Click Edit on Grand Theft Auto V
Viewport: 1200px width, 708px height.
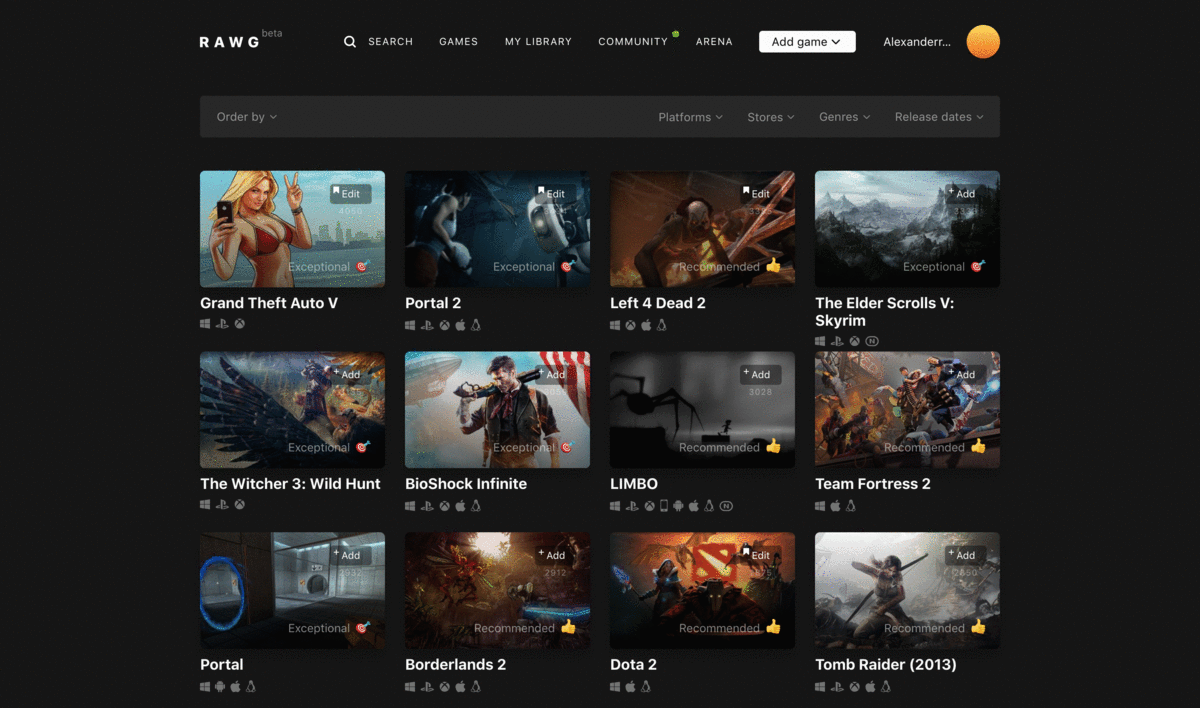pos(351,194)
